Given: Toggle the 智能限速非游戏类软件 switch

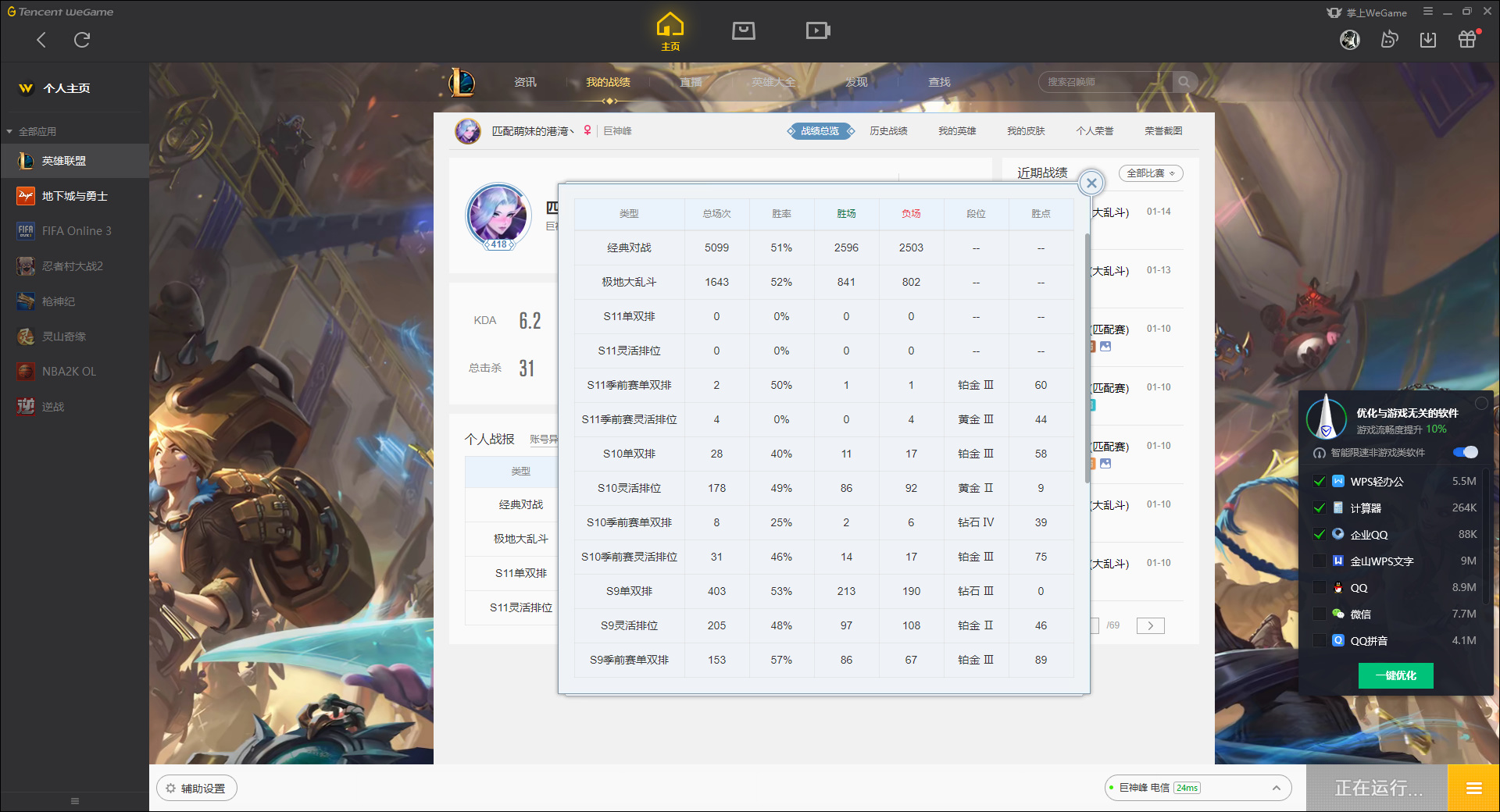Looking at the screenshot, I should pos(1466,453).
